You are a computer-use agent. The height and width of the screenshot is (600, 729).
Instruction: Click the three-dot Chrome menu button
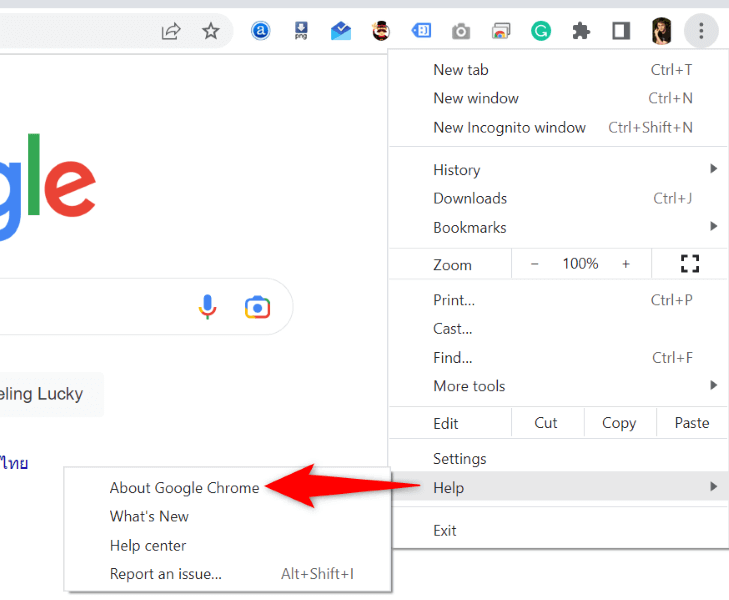(701, 31)
